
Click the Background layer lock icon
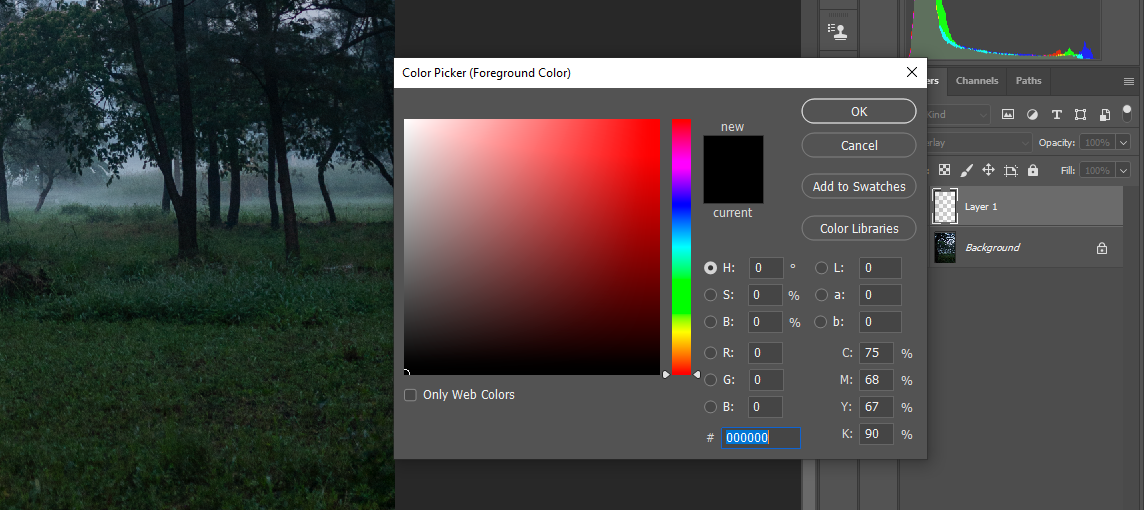click(x=1102, y=248)
